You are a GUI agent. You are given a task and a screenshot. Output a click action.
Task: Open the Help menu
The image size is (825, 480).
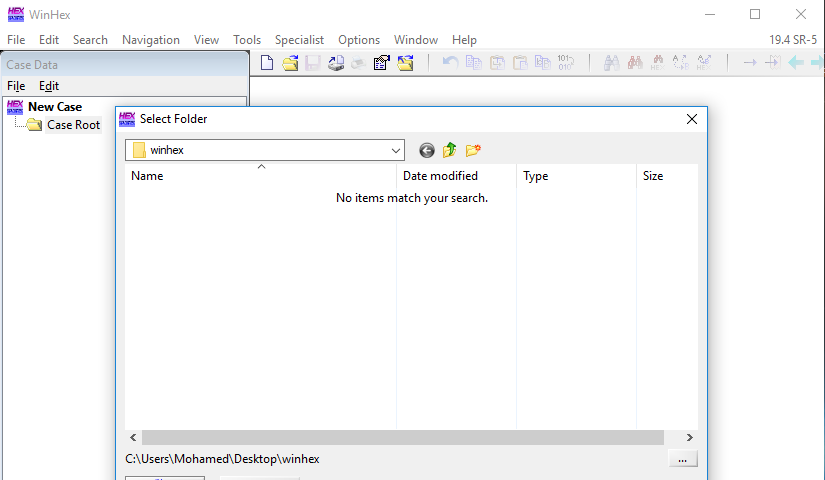(464, 40)
